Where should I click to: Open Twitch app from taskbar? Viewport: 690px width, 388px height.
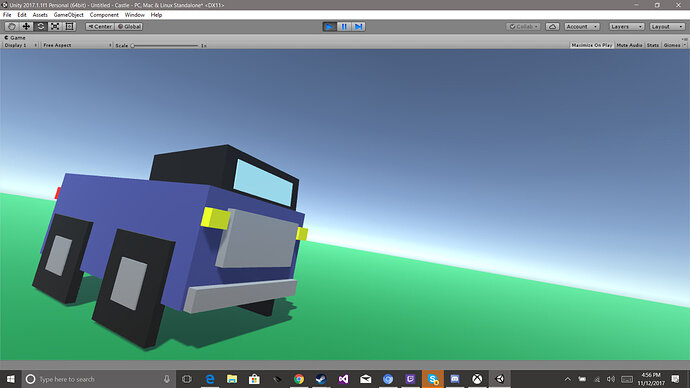pyautogui.click(x=410, y=379)
